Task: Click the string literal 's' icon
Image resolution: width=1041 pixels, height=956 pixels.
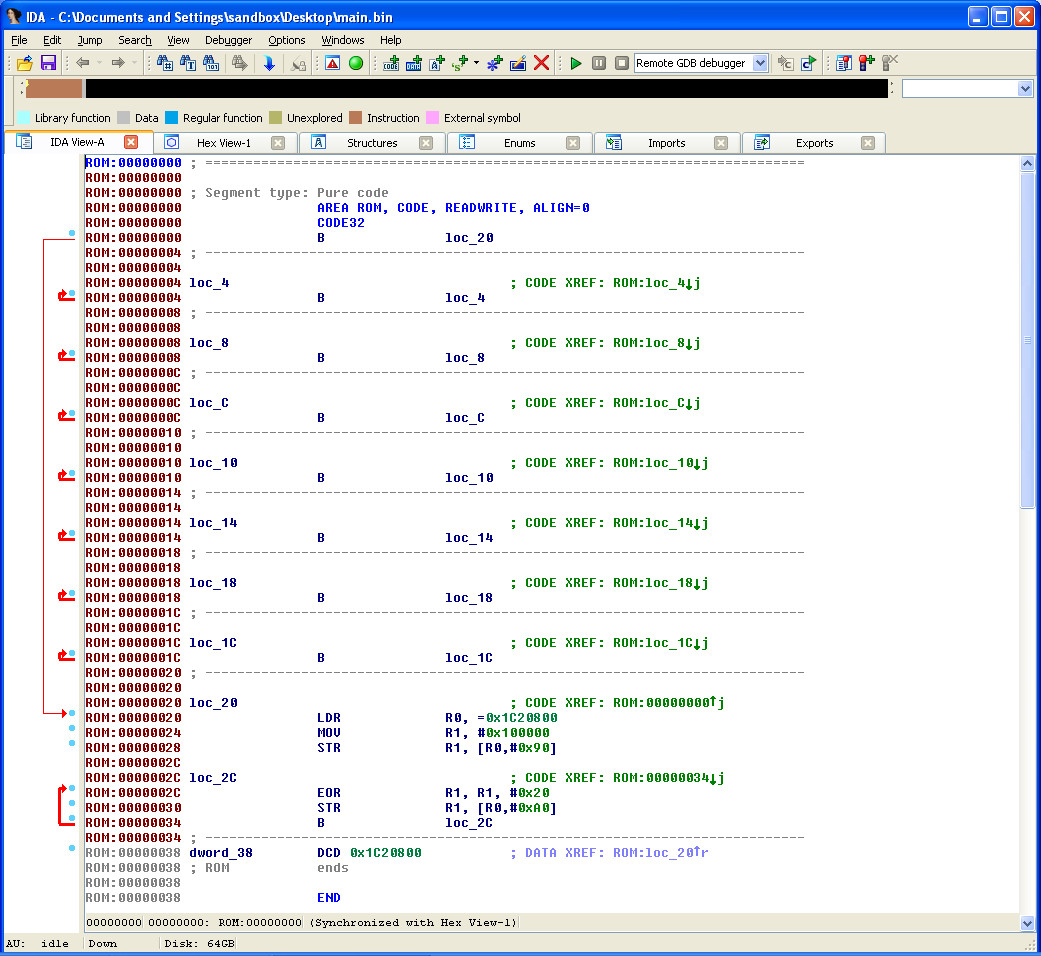Action: [x=460, y=63]
